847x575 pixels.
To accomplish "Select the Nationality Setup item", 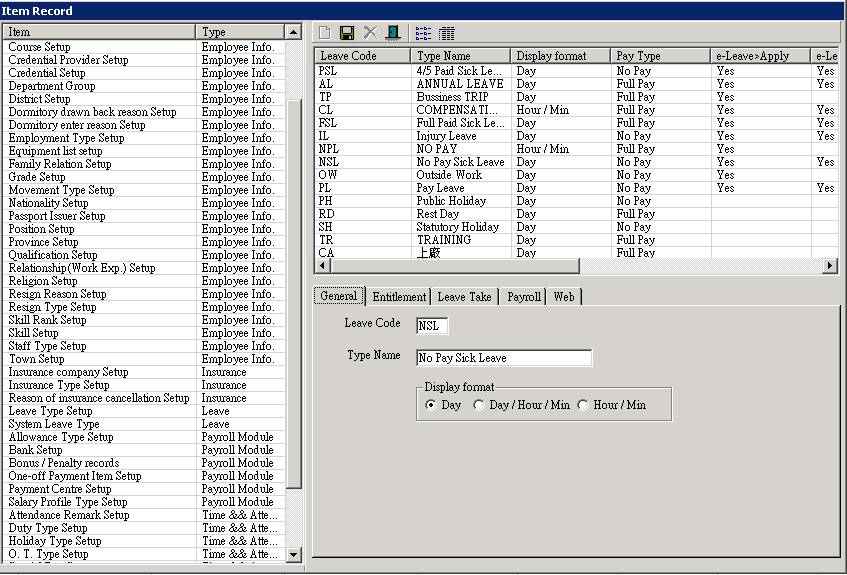I will 144,203.
